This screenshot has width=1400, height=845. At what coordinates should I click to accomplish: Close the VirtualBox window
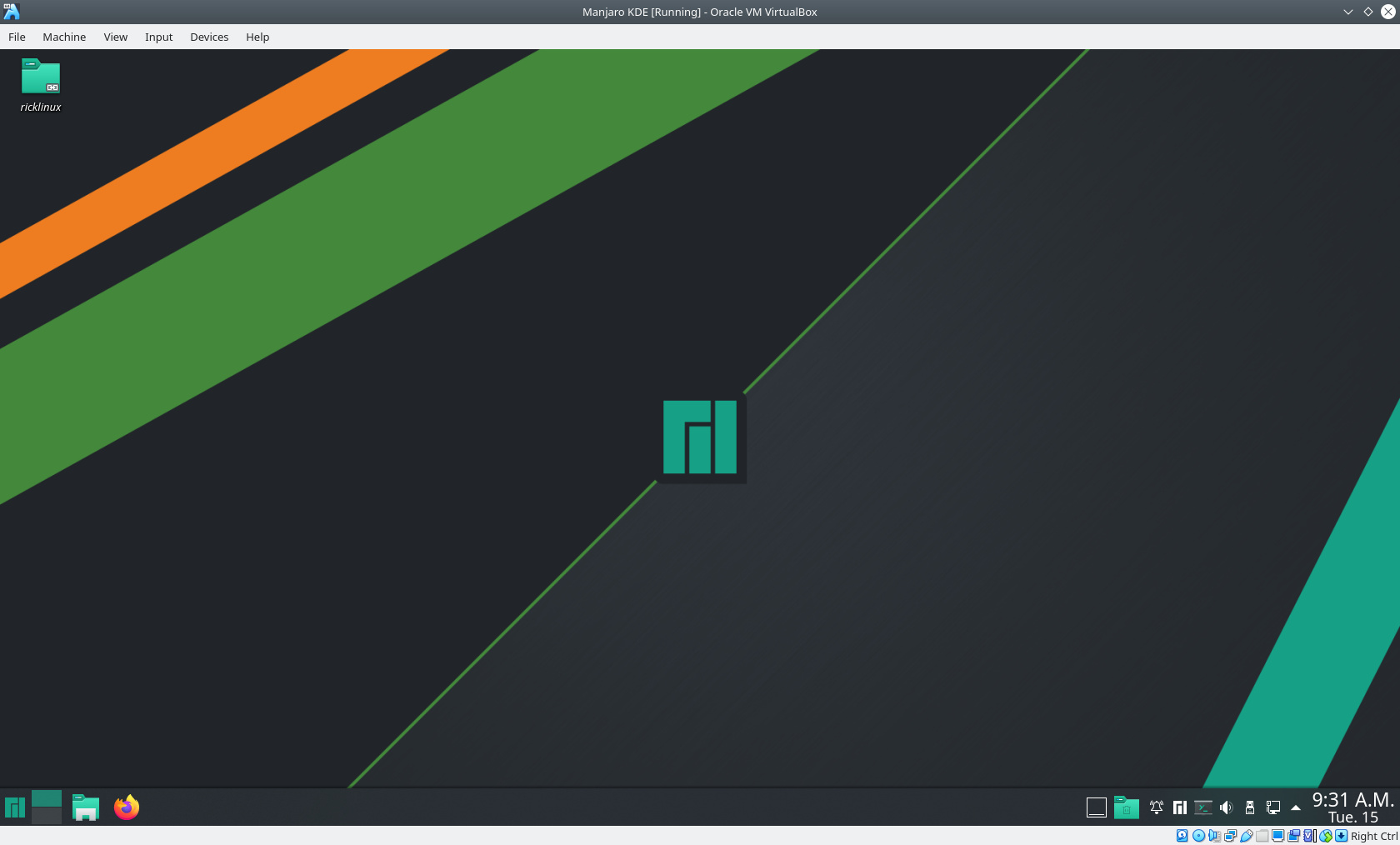point(1388,12)
